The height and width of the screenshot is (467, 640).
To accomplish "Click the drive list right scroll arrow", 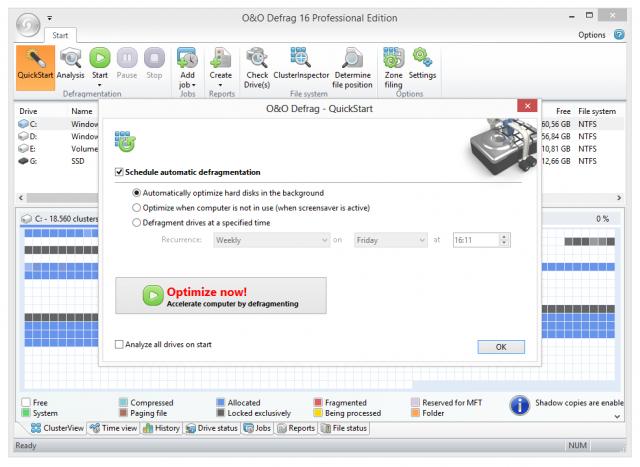I will click(x=619, y=198).
